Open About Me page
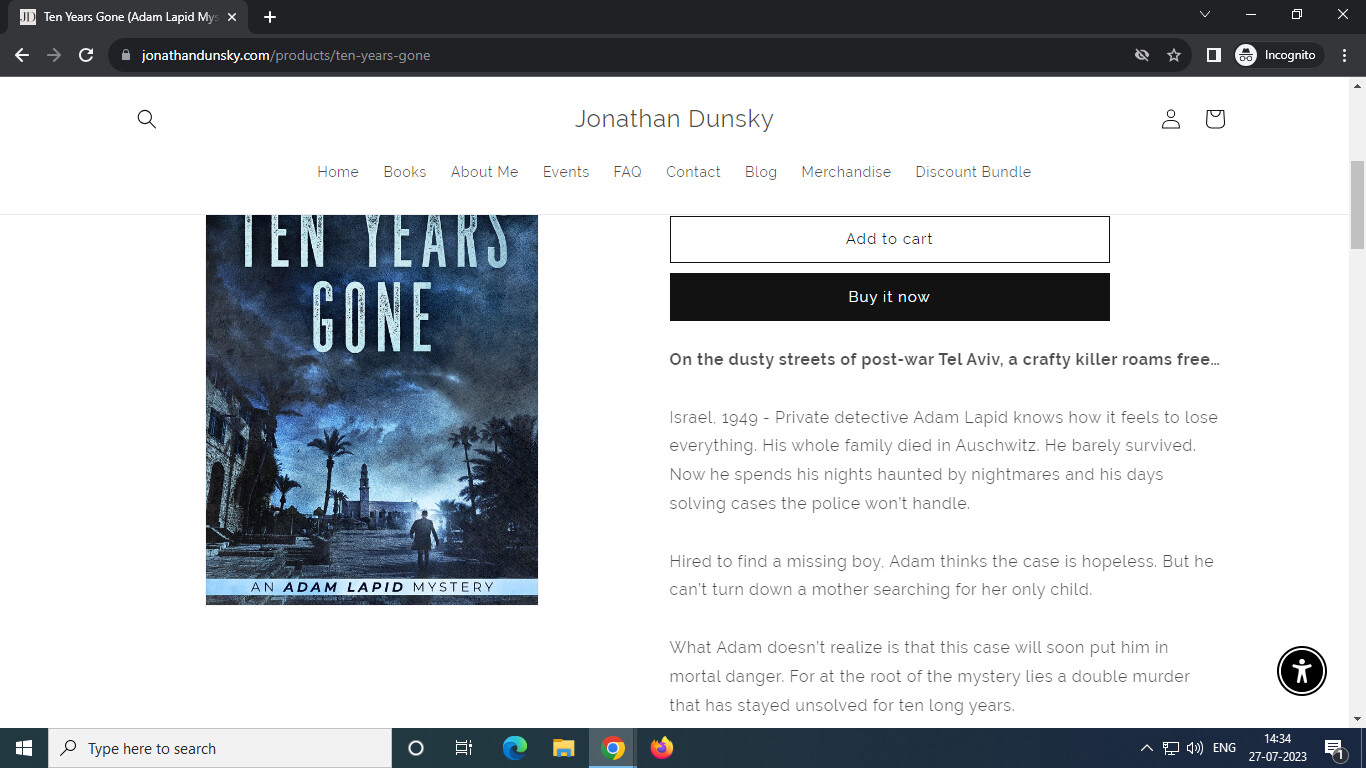The image size is (1366, 768). coord(485,172)
